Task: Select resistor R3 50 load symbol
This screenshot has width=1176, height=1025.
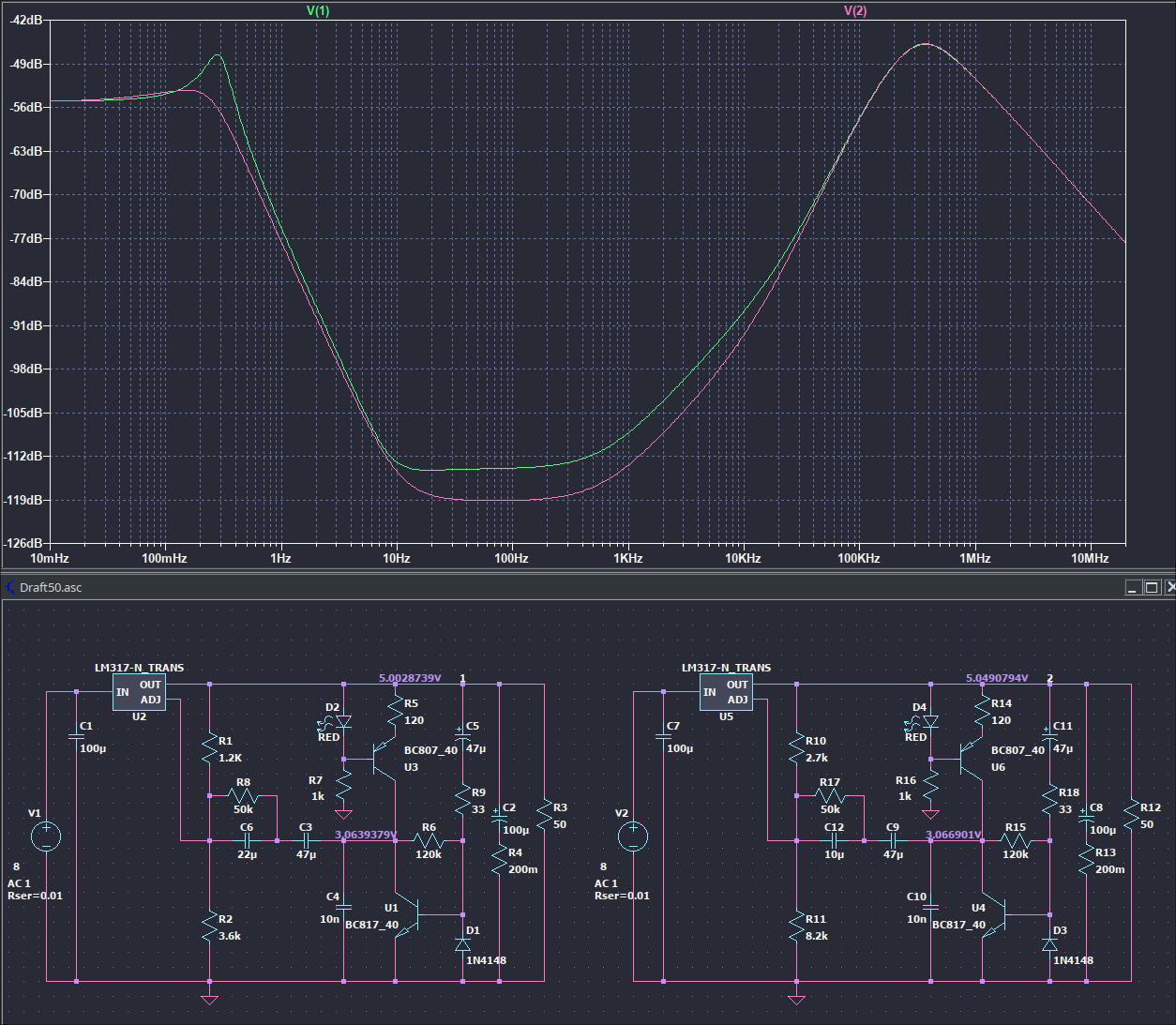Action: coord(544,815)
